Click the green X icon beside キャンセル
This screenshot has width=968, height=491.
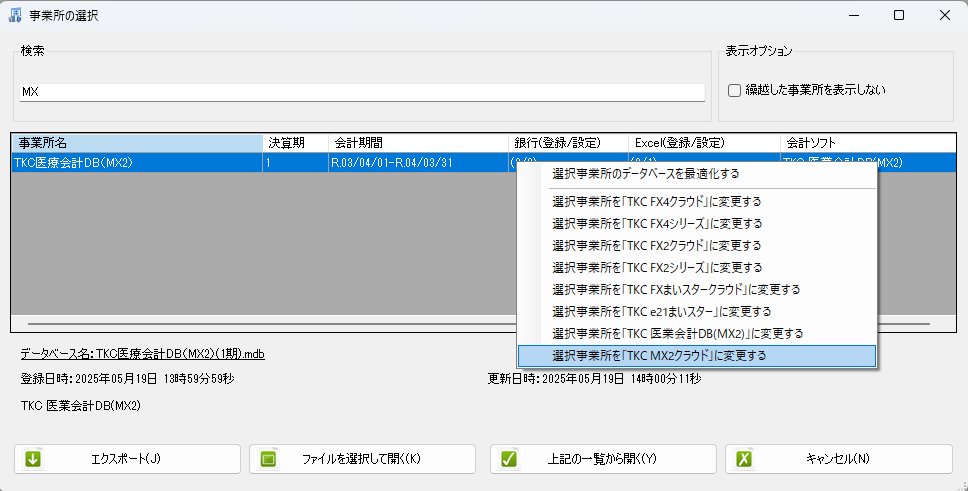(x=744, y=459)
